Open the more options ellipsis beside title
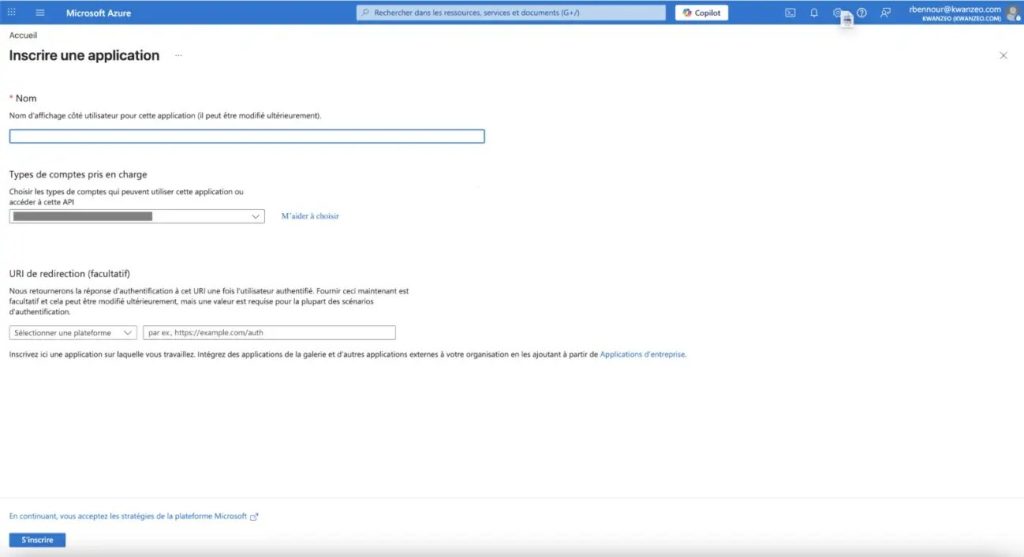 pyautogui.click(x=178, y=56)
